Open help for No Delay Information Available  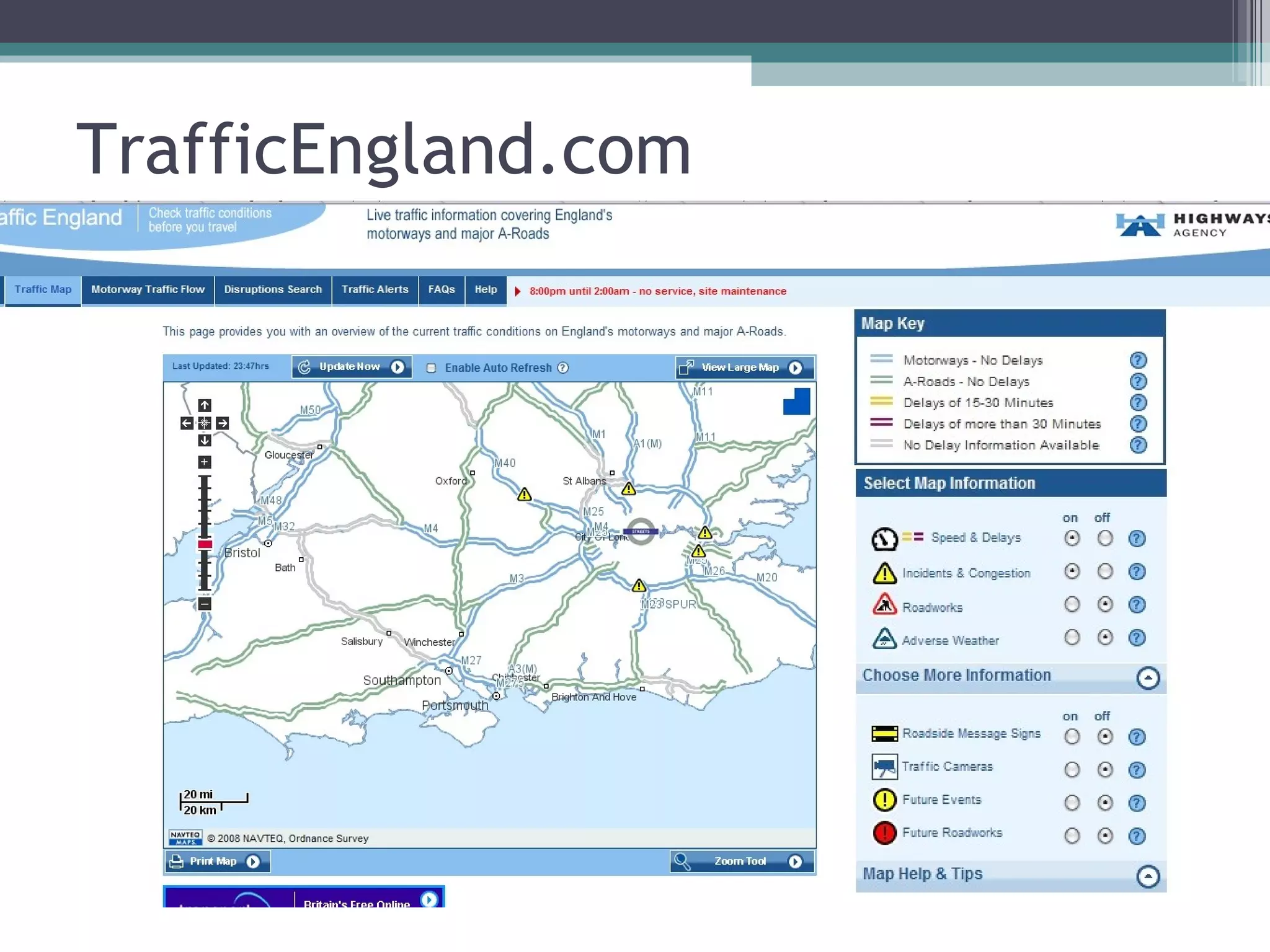point(1138,445)
